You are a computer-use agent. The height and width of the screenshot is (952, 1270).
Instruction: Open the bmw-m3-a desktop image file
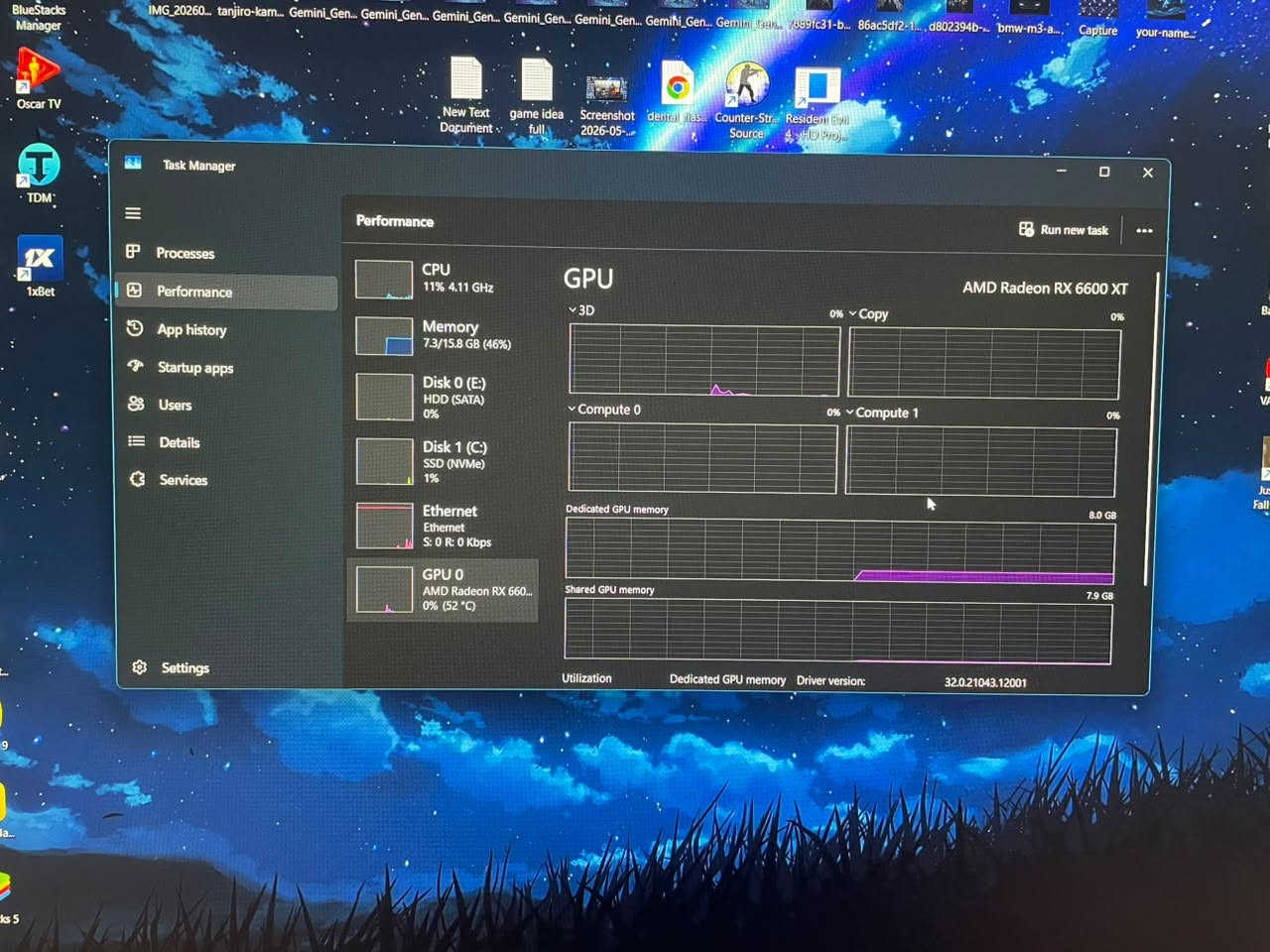[1030, 17]
